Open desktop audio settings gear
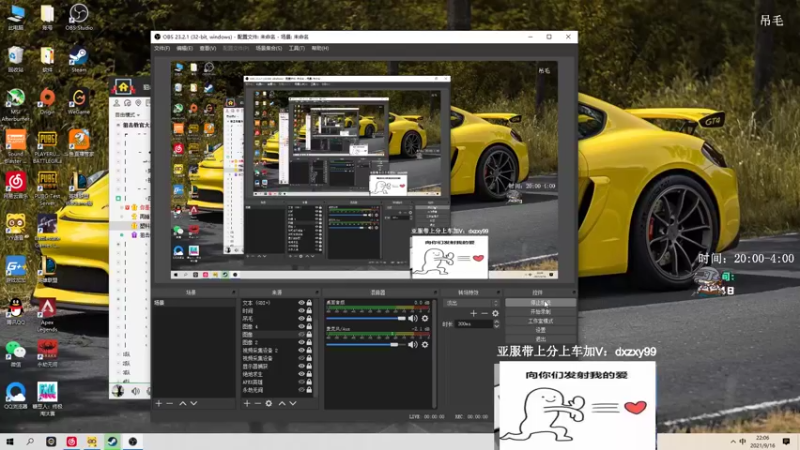 click(x=425, y=318)
